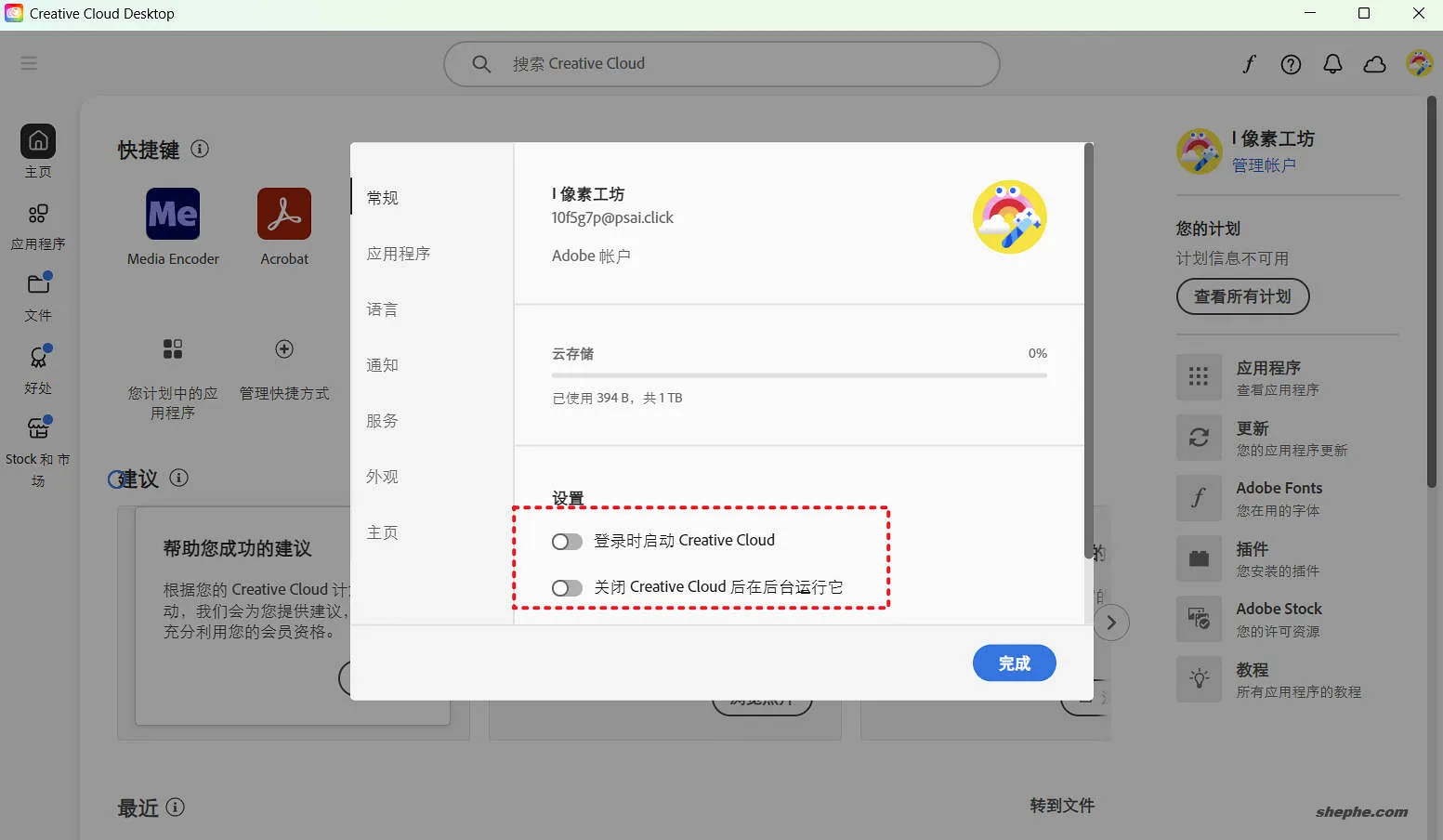
Task: Focus the 搜索 Creative Cloud search field
Action: [x=722, y=63]
